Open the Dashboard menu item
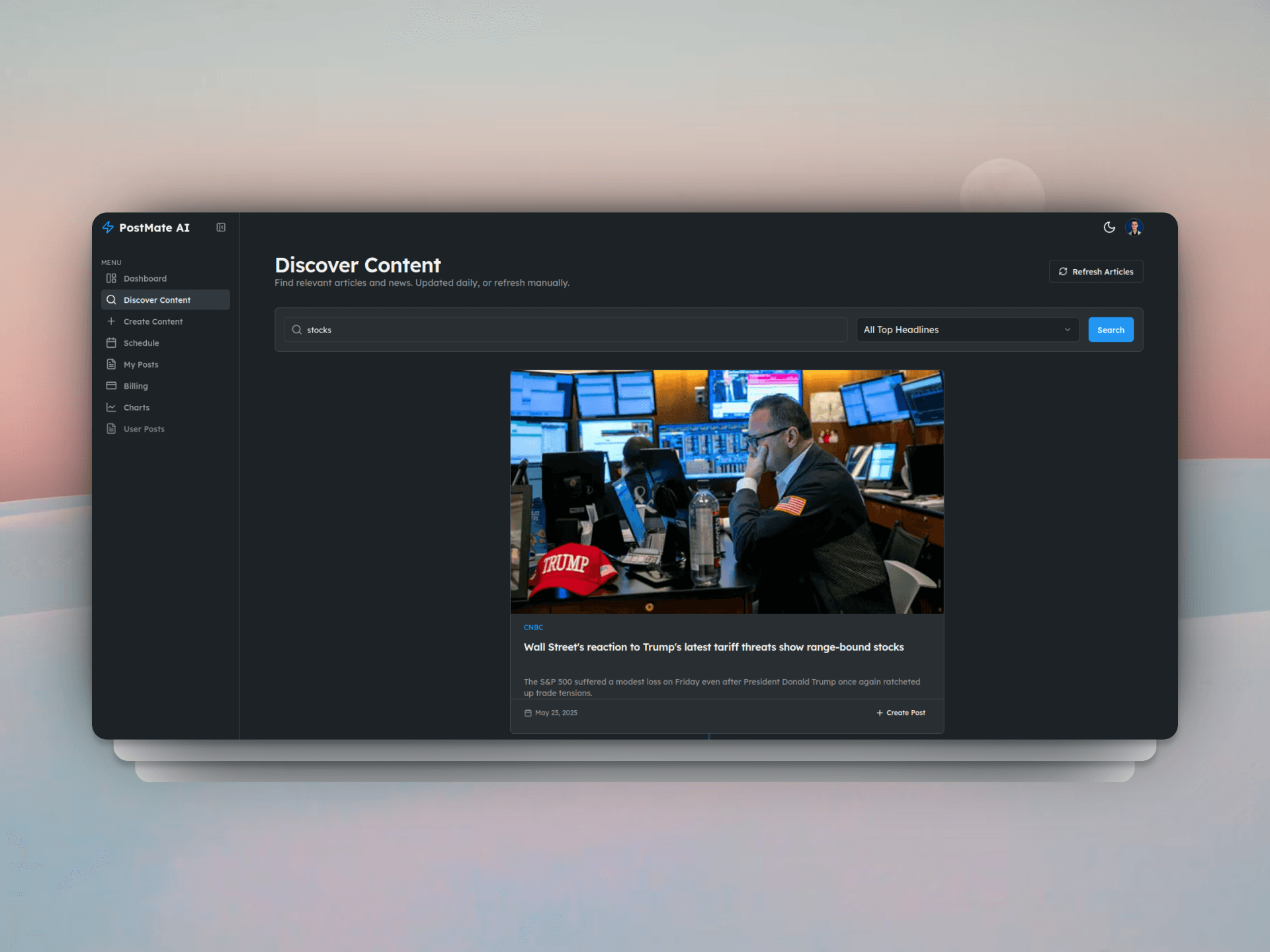Screen dimensions: 1270x952 (165, 278)
